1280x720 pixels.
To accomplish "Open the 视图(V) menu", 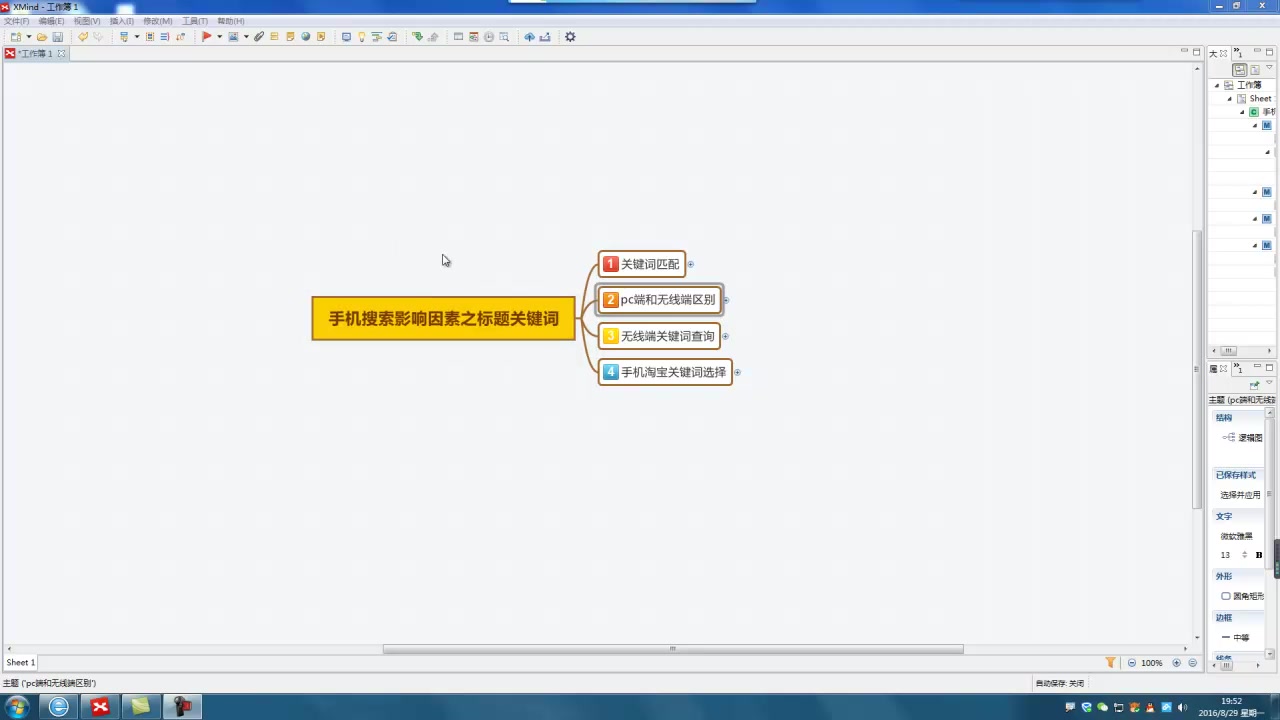I will point(87,21).
